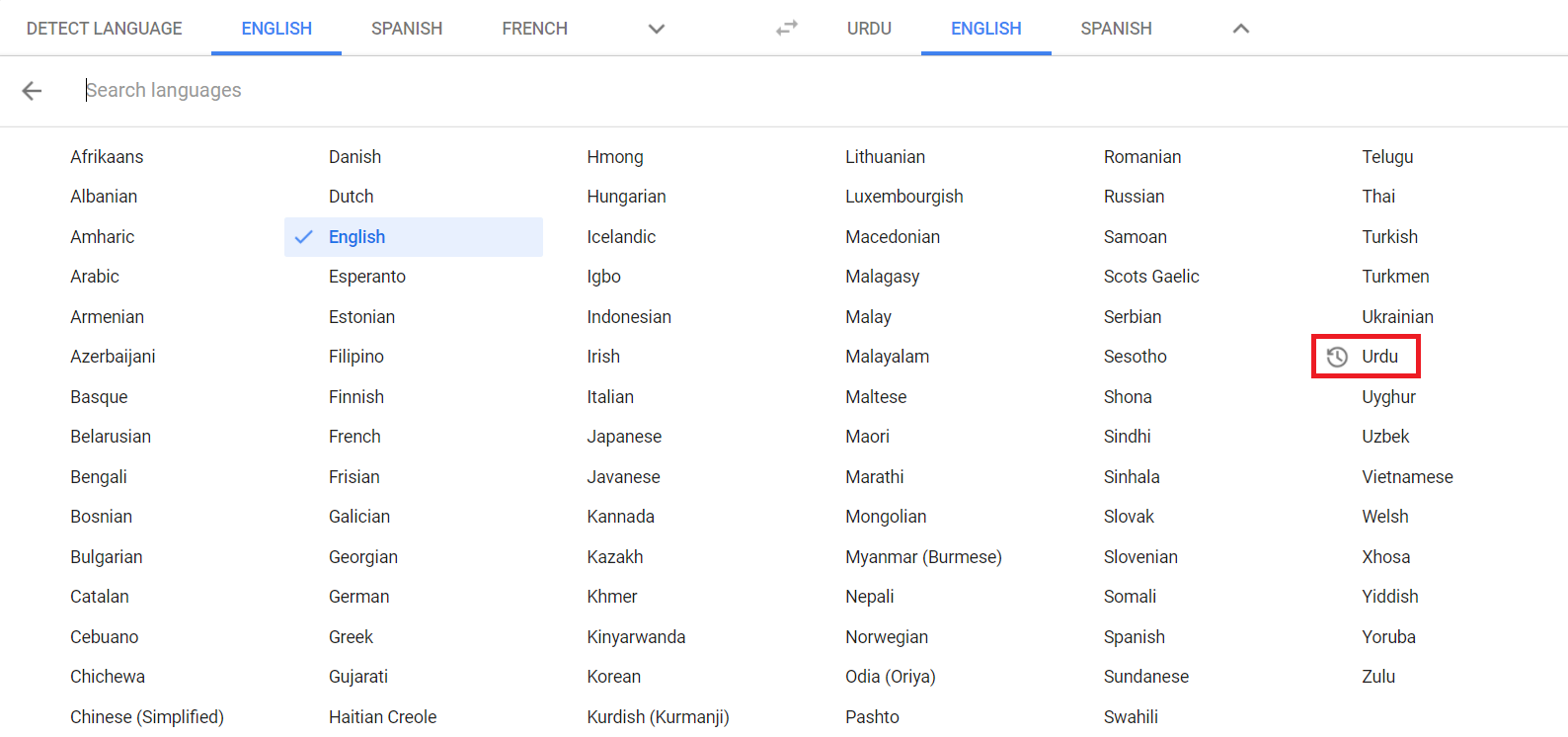Choose Haitian Creole from the list
Image resolution: width=1568 pixels, height=737 pixels.
point(382,716)
